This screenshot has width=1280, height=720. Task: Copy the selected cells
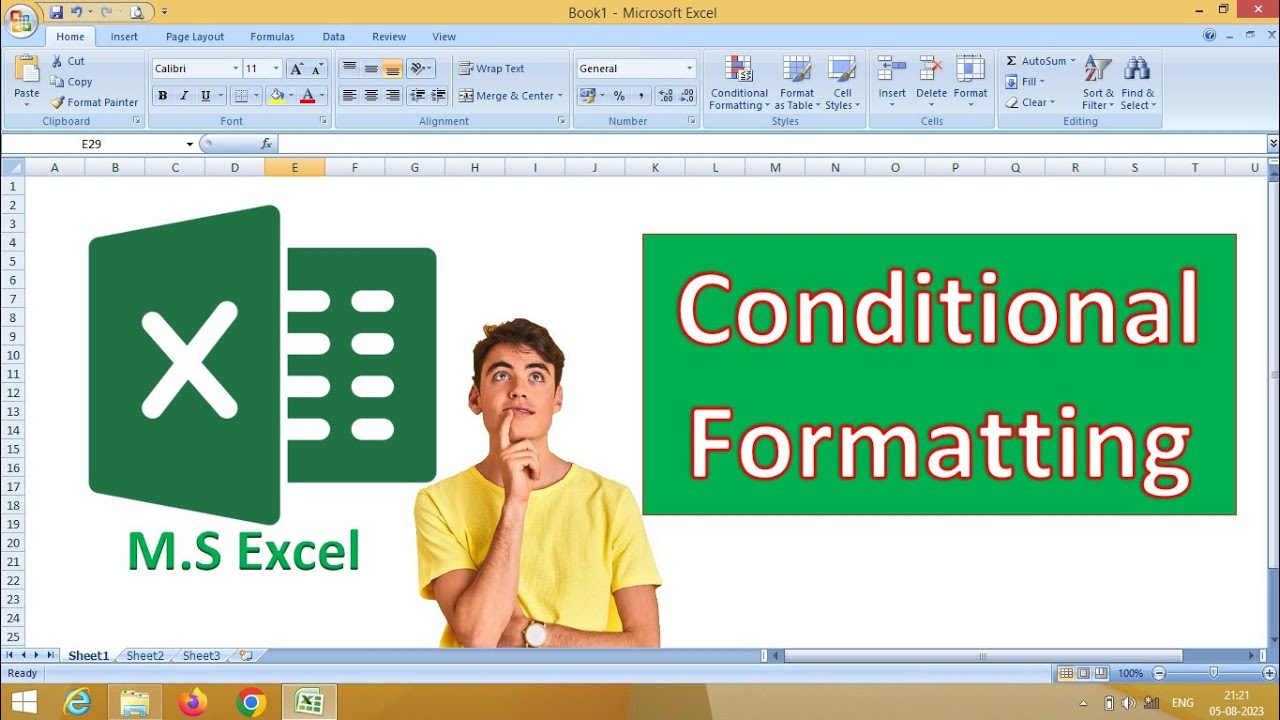[x=71, y=82]
